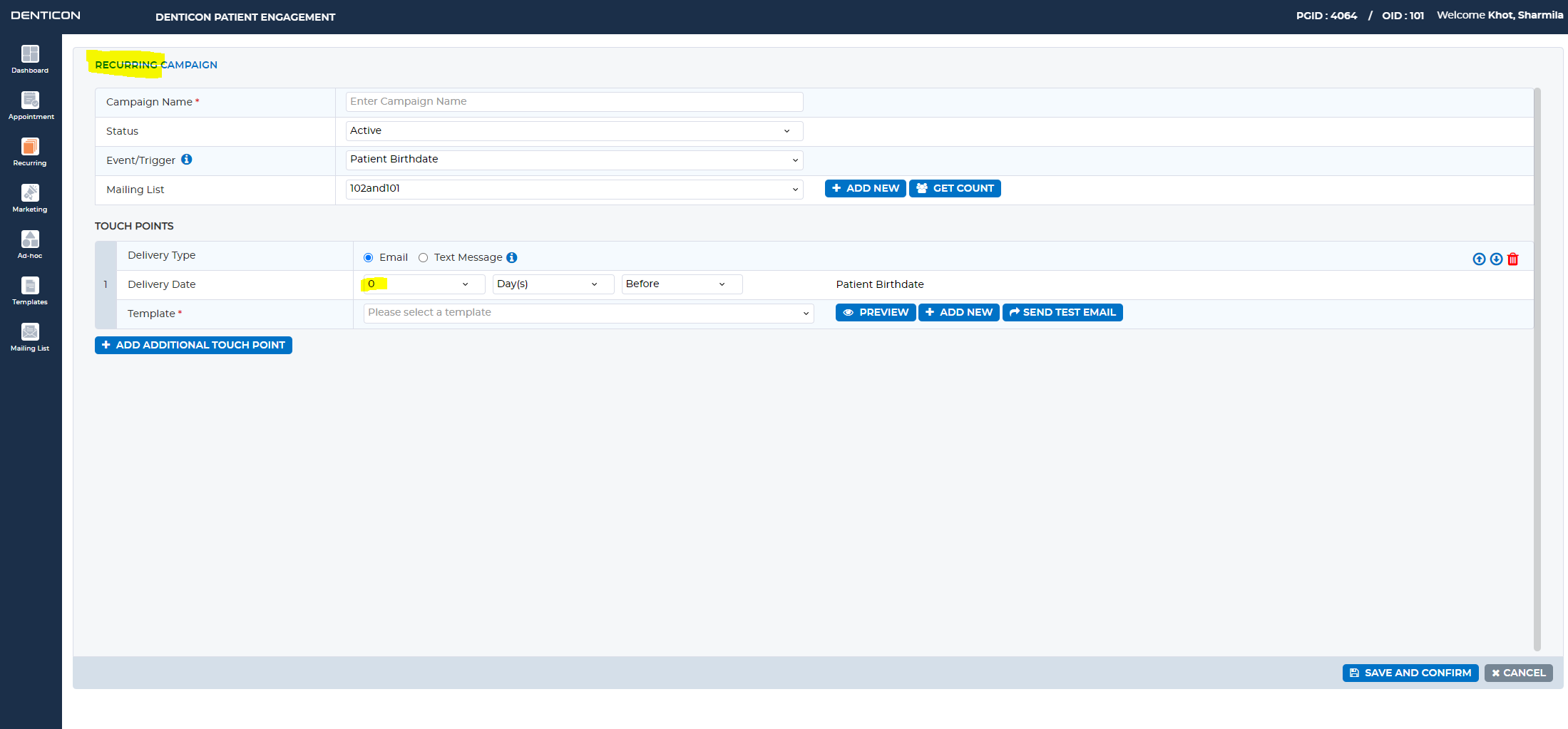Open the Patient Birthdate trigger dropdown
Viewport: 1568px width, 729px height.
pos(574,160)
